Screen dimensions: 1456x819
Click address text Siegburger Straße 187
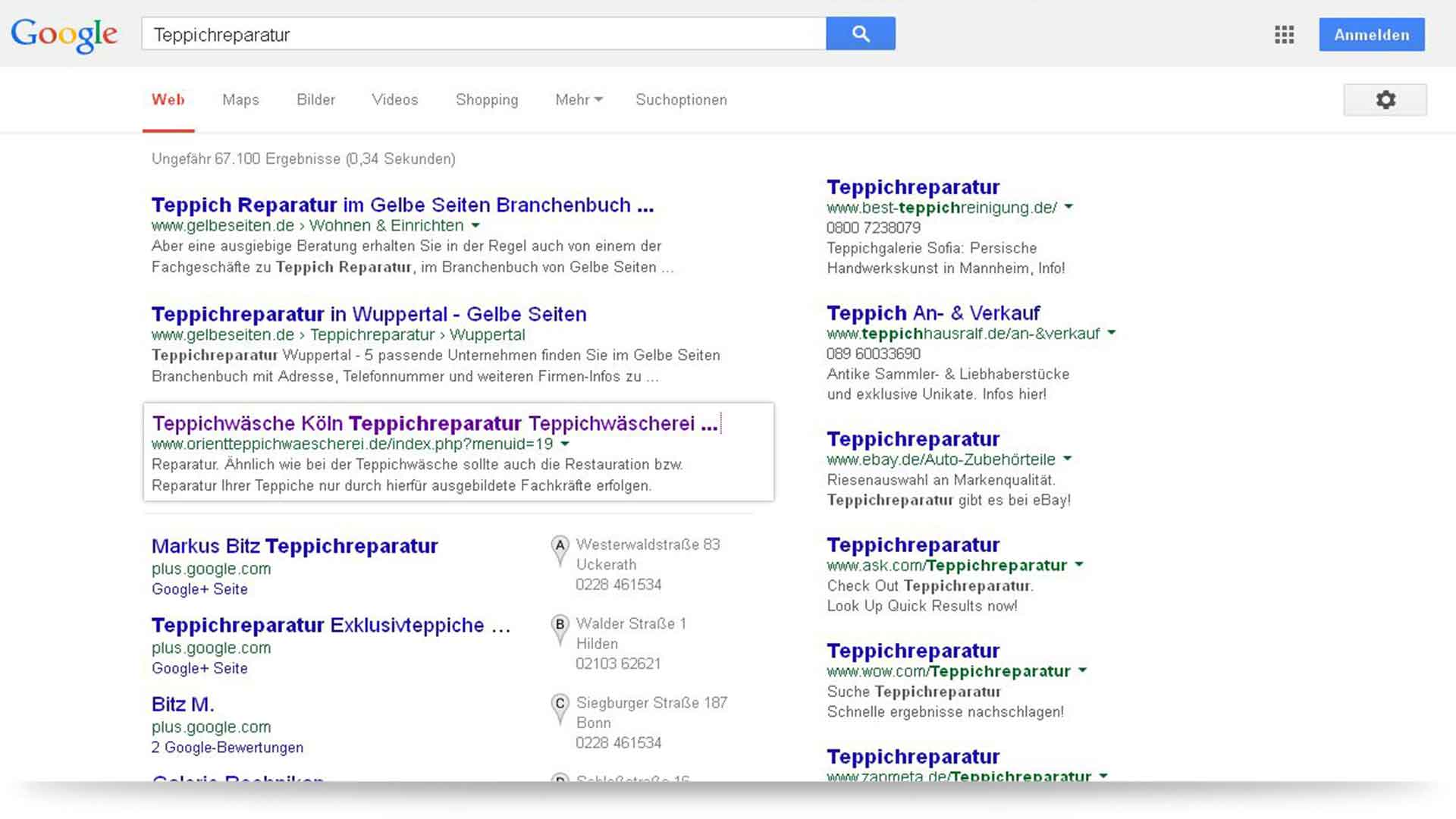point(651,703)
